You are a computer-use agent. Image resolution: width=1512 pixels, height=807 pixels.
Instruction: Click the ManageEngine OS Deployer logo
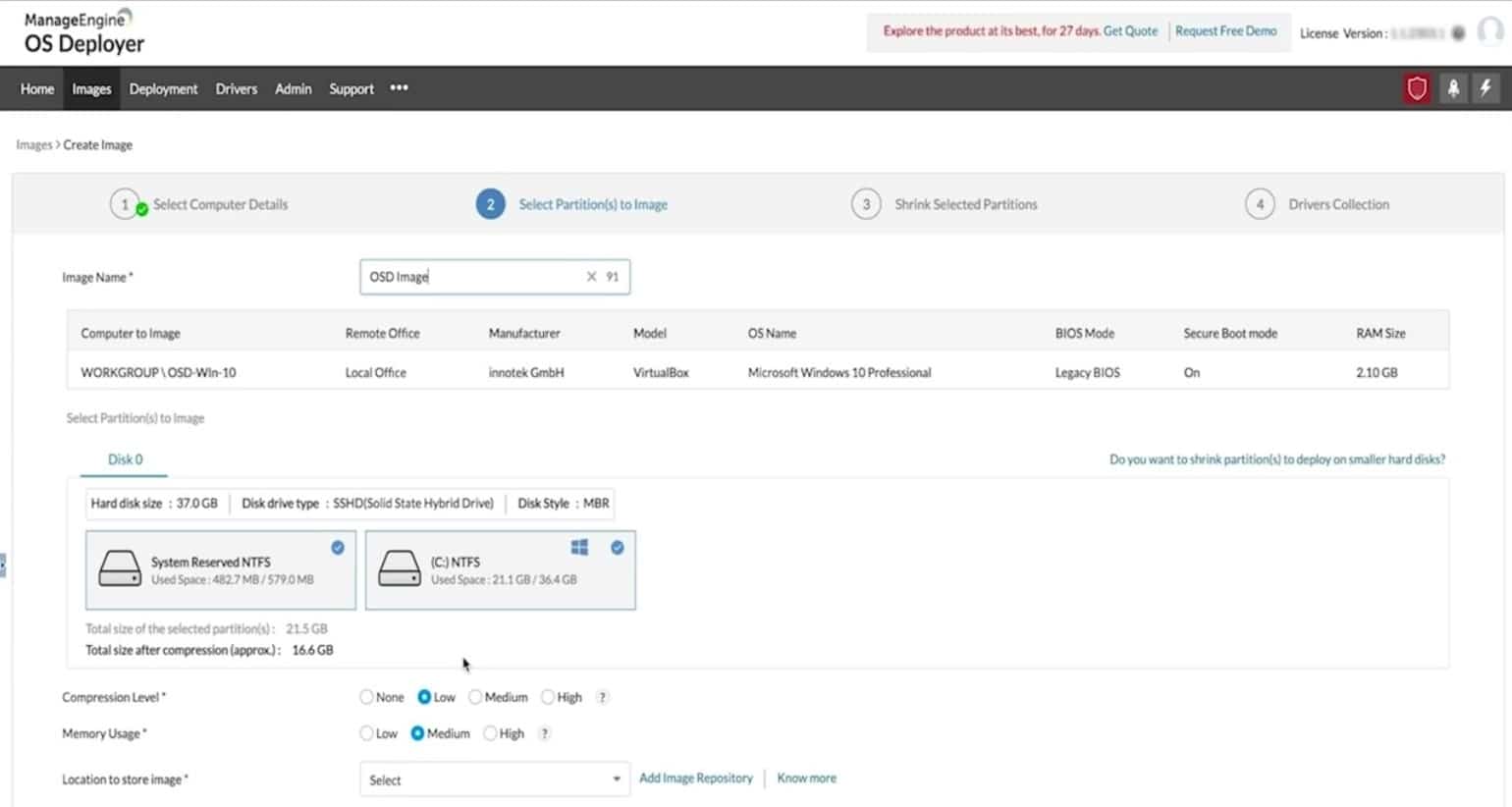click(84, 32)
